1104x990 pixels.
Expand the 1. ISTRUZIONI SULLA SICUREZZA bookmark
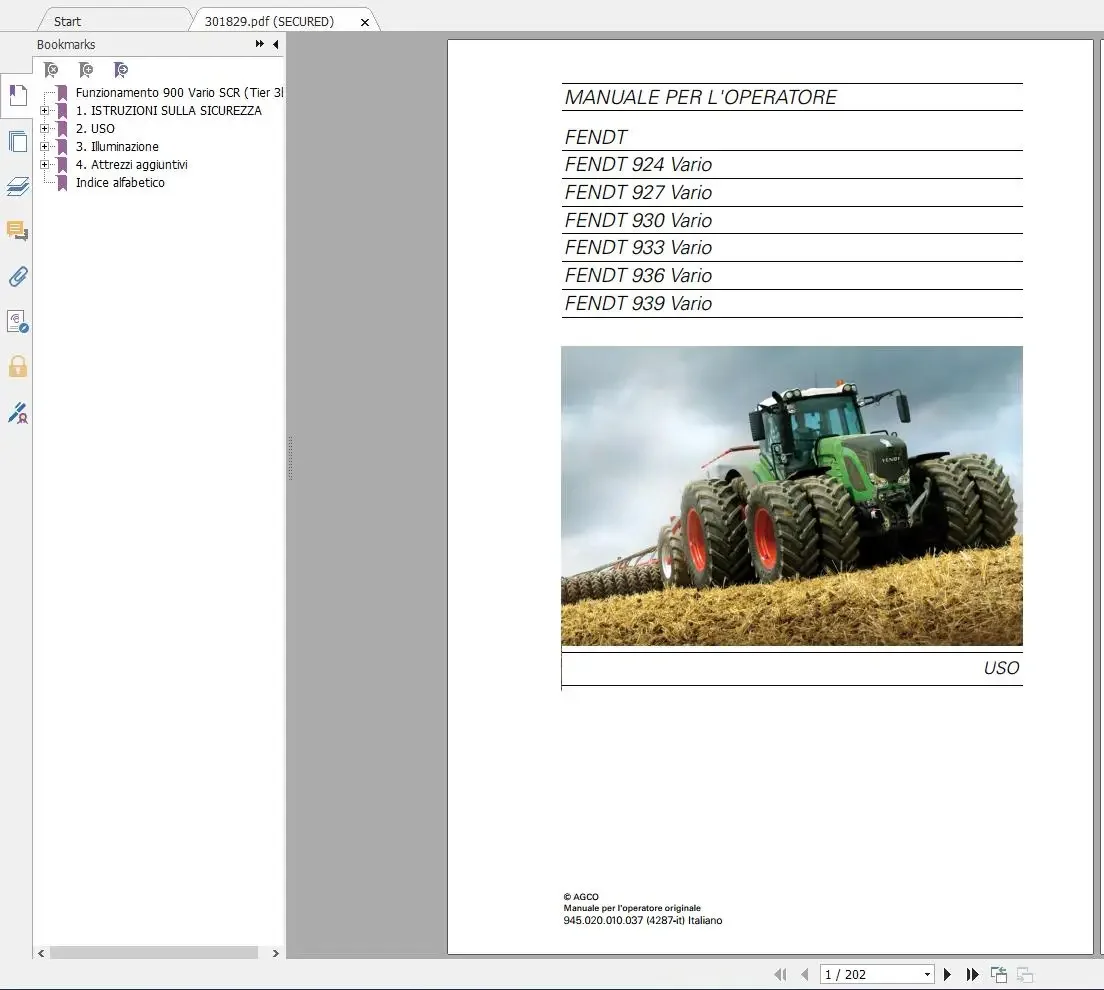[44, 111]
